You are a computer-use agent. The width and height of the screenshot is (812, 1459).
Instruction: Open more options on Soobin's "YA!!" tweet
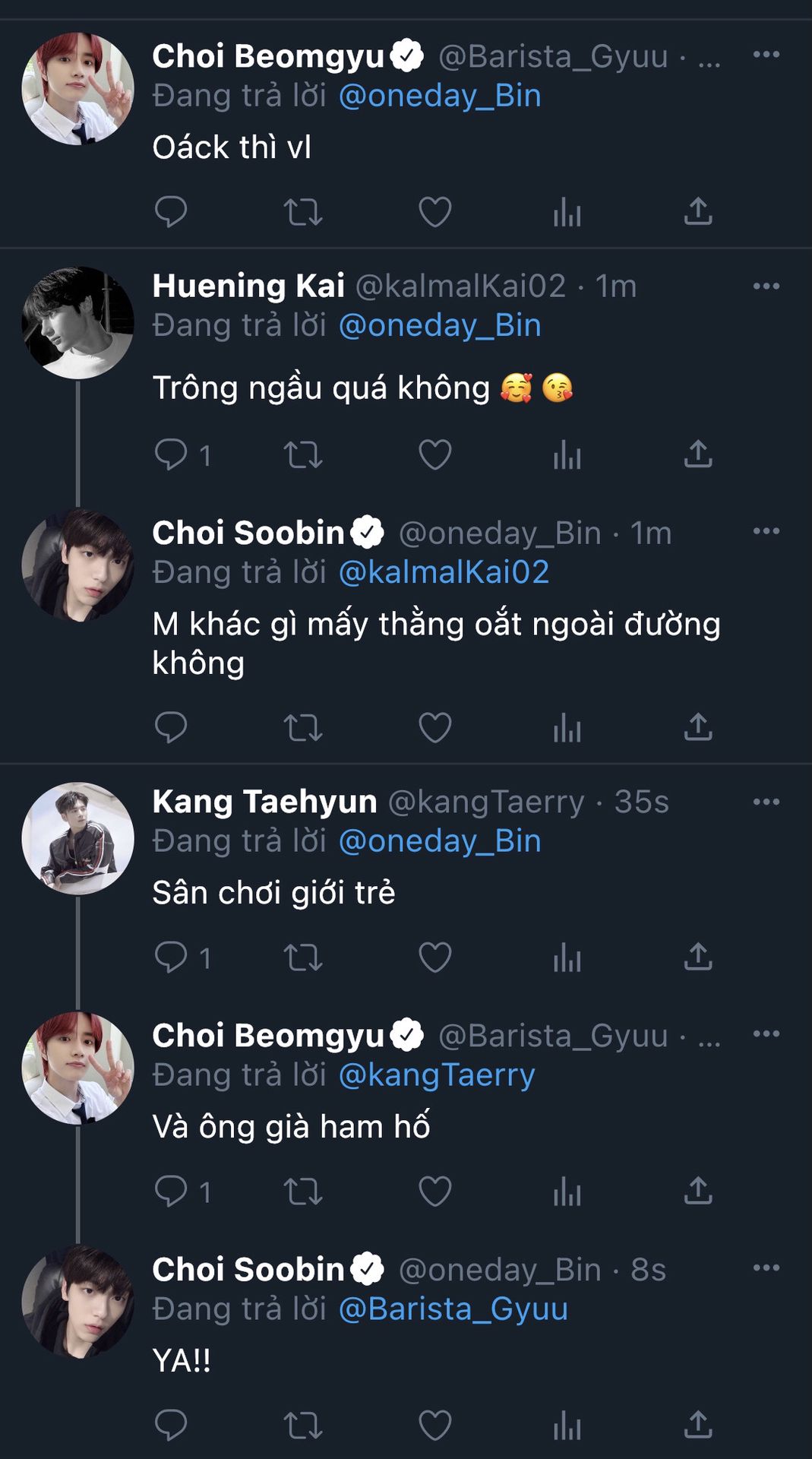pyautogui.click(x=766, y=1268)
